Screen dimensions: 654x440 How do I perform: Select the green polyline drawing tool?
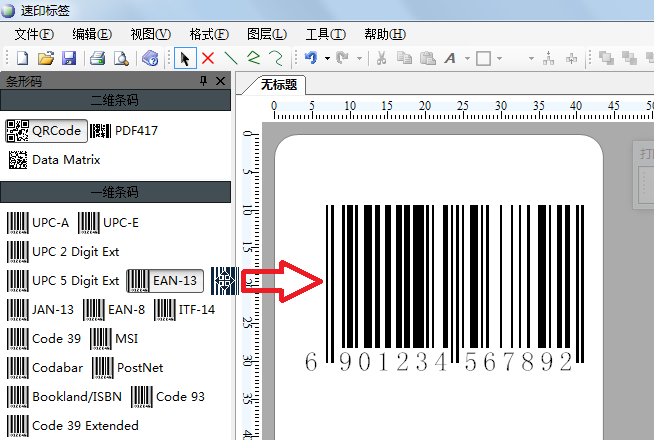click(253, 58)
